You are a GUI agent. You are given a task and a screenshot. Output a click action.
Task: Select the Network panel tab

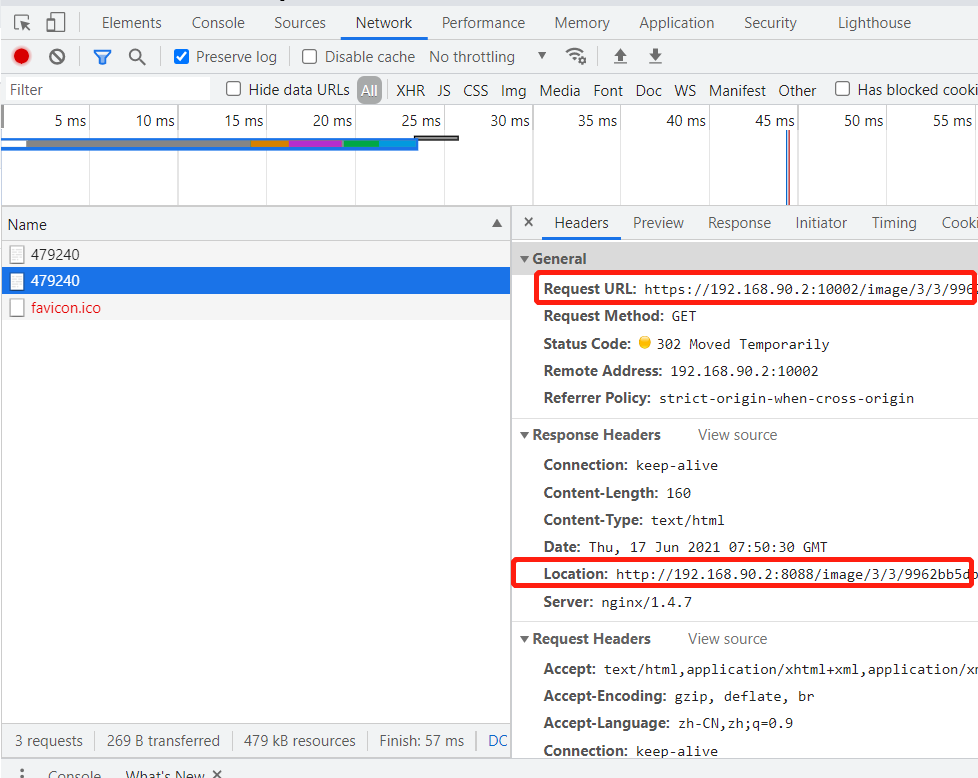(384, 23)
